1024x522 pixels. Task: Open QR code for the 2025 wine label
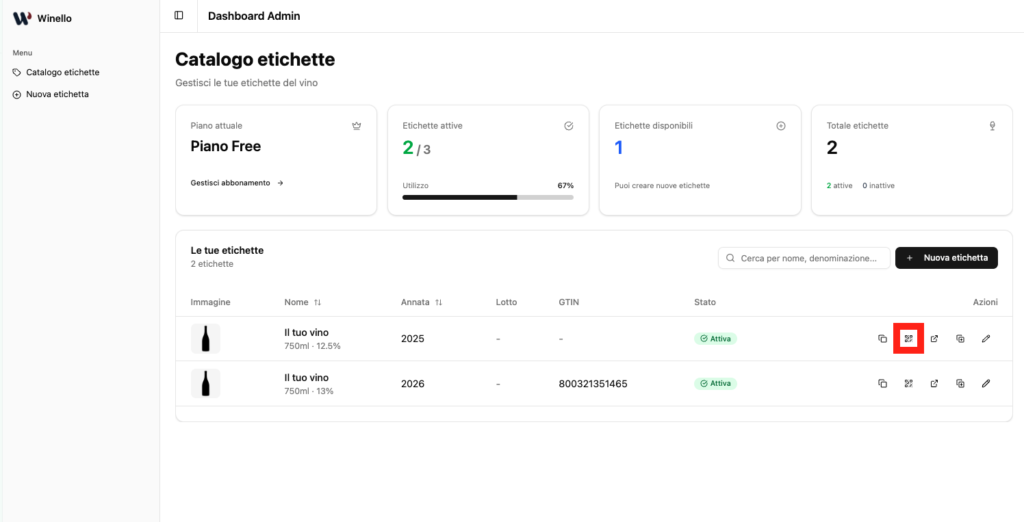(908, 339)
